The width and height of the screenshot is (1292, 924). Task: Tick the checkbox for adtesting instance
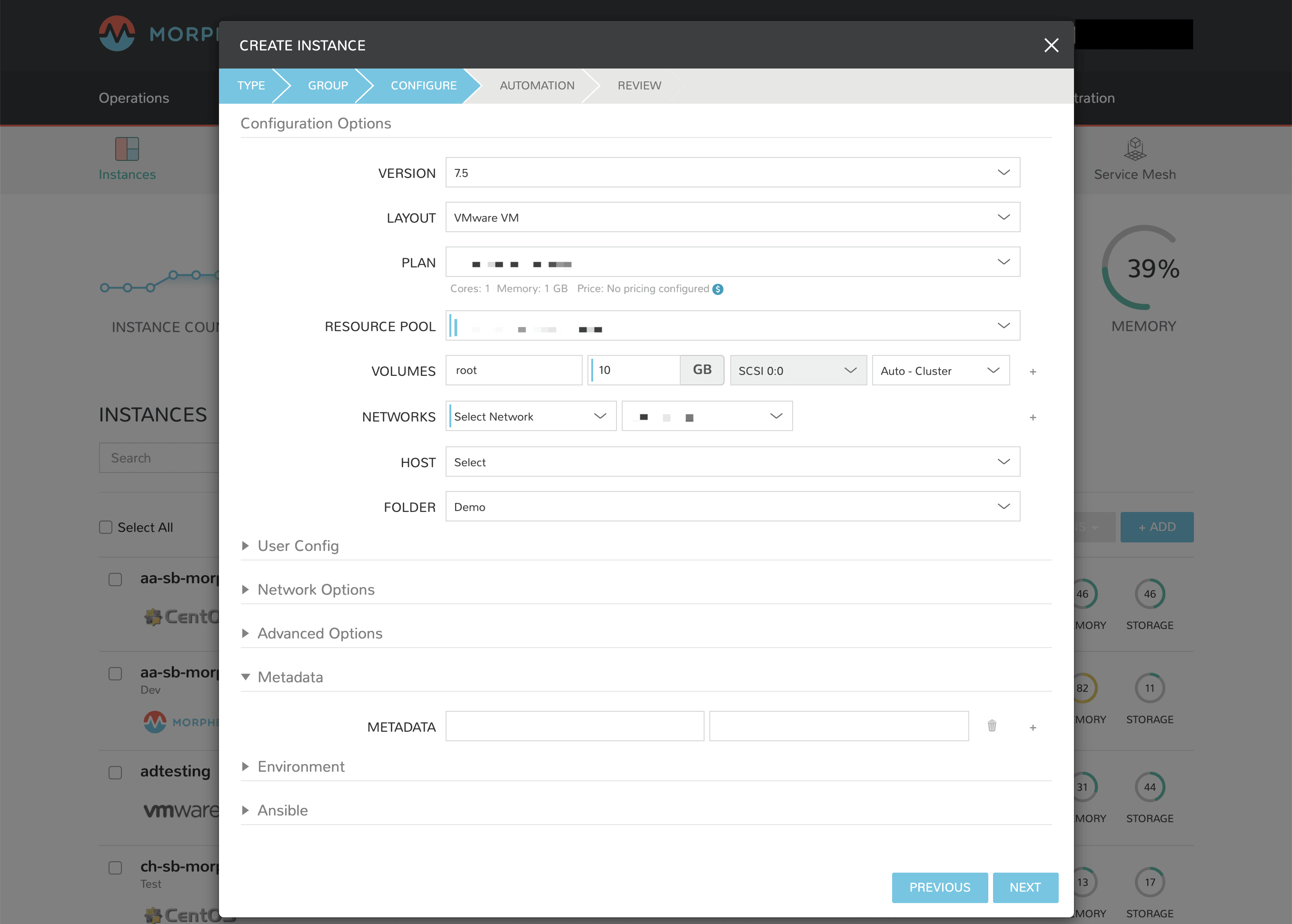click(116, 773)
